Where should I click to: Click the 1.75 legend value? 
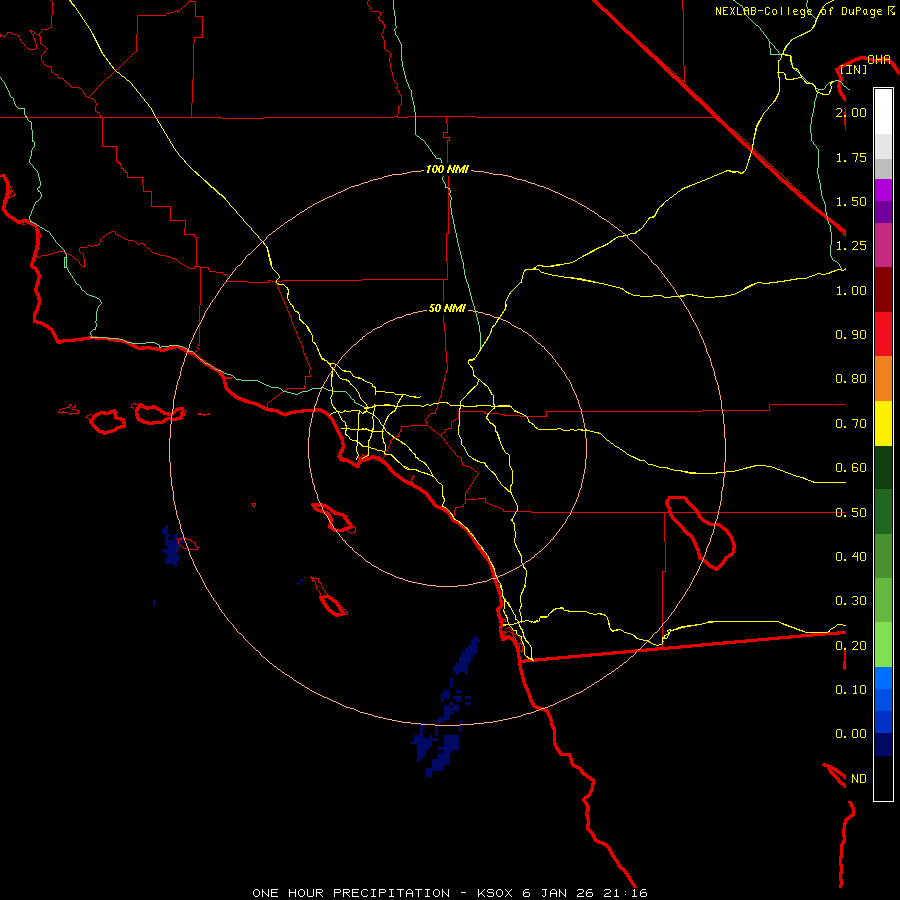coord(851,157)
